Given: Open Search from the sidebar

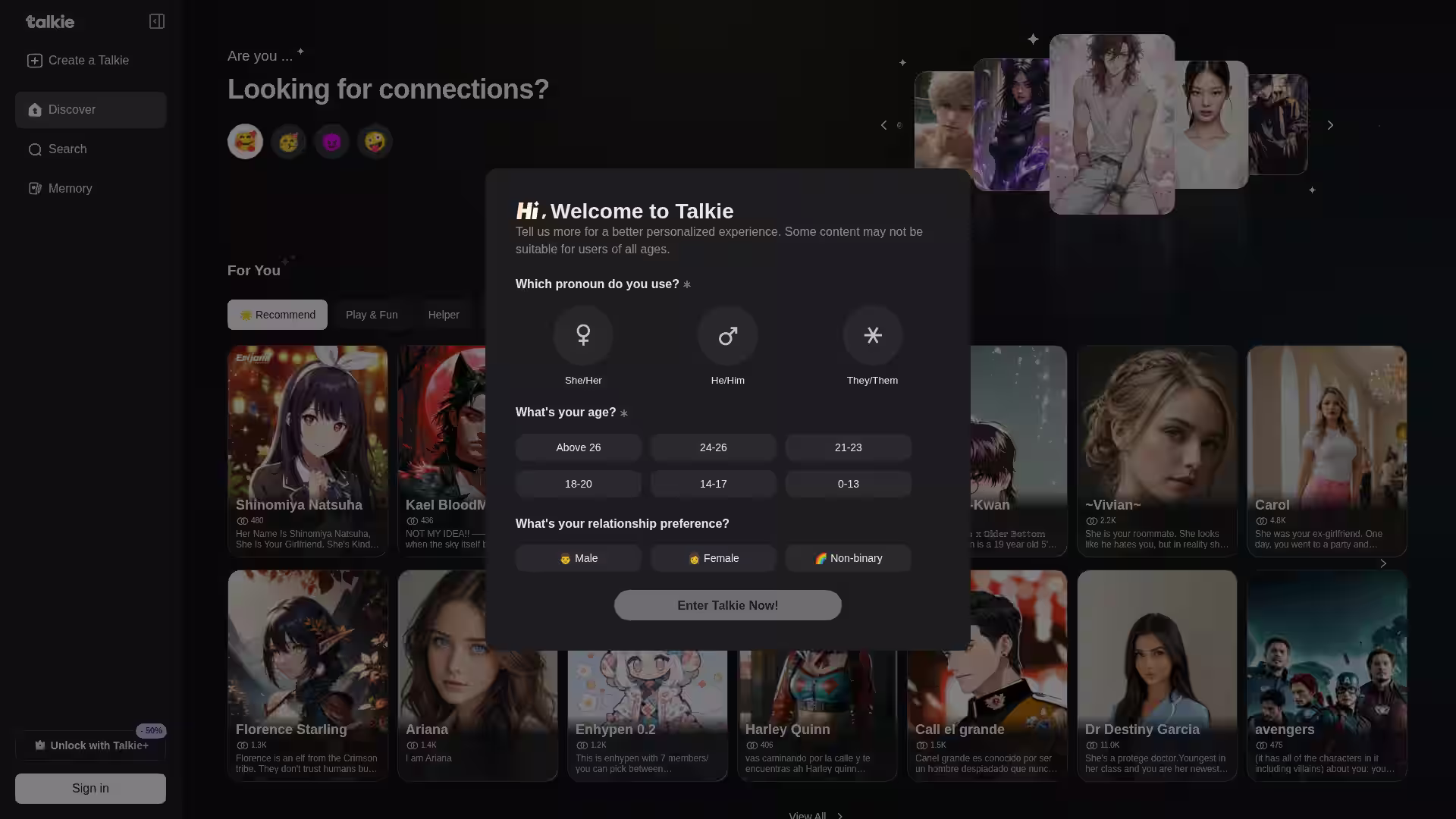Looking at the screenshot, I should coord(67,149).
